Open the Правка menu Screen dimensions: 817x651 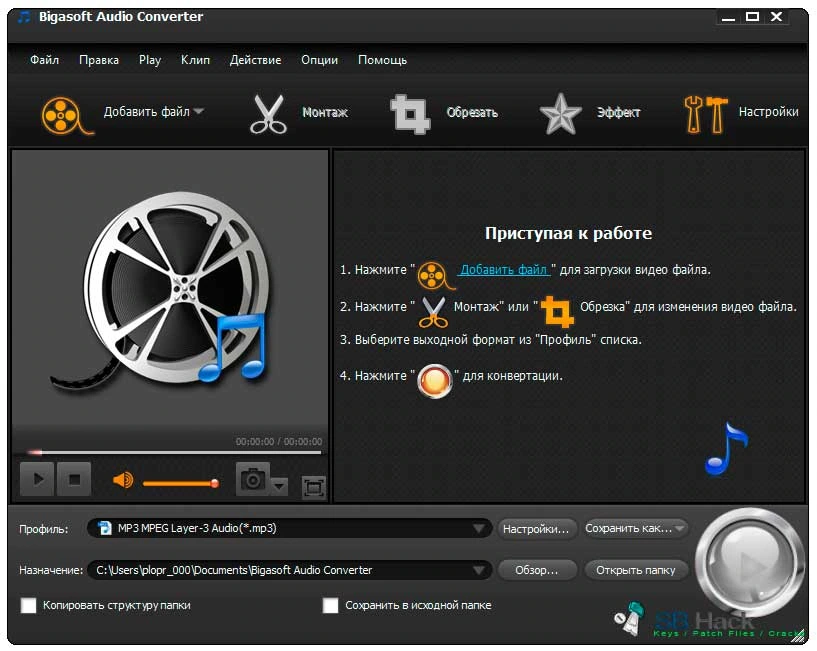coord(99,60)
